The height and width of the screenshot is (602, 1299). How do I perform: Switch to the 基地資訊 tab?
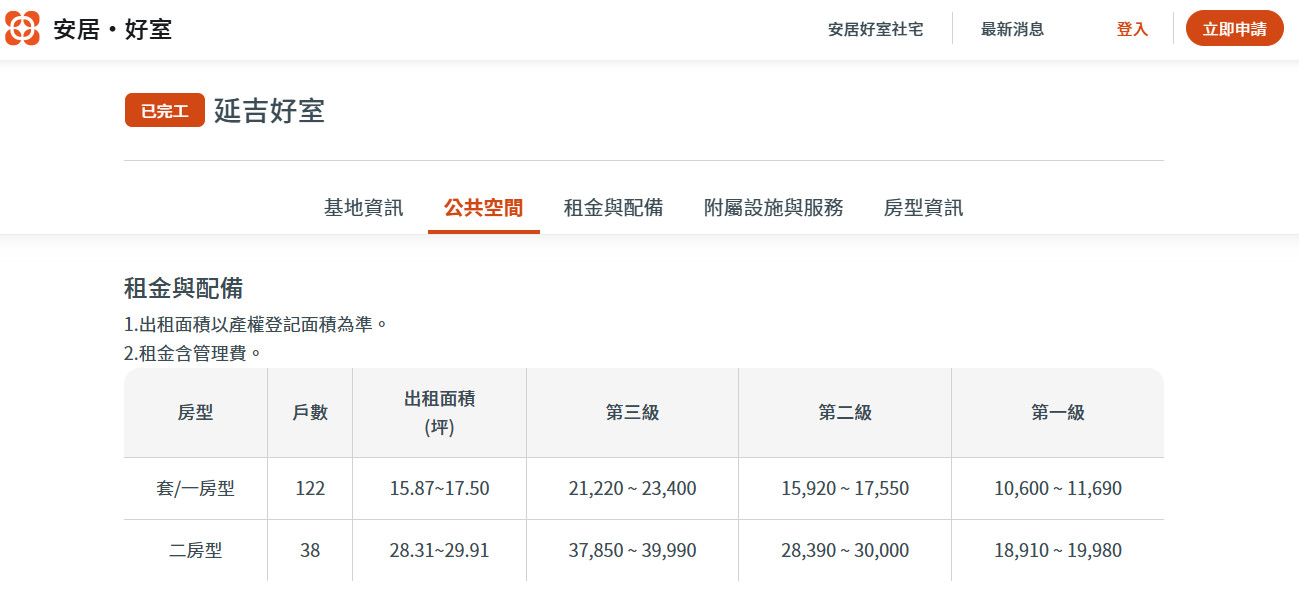pyautogui.click(x=363, y=208)
